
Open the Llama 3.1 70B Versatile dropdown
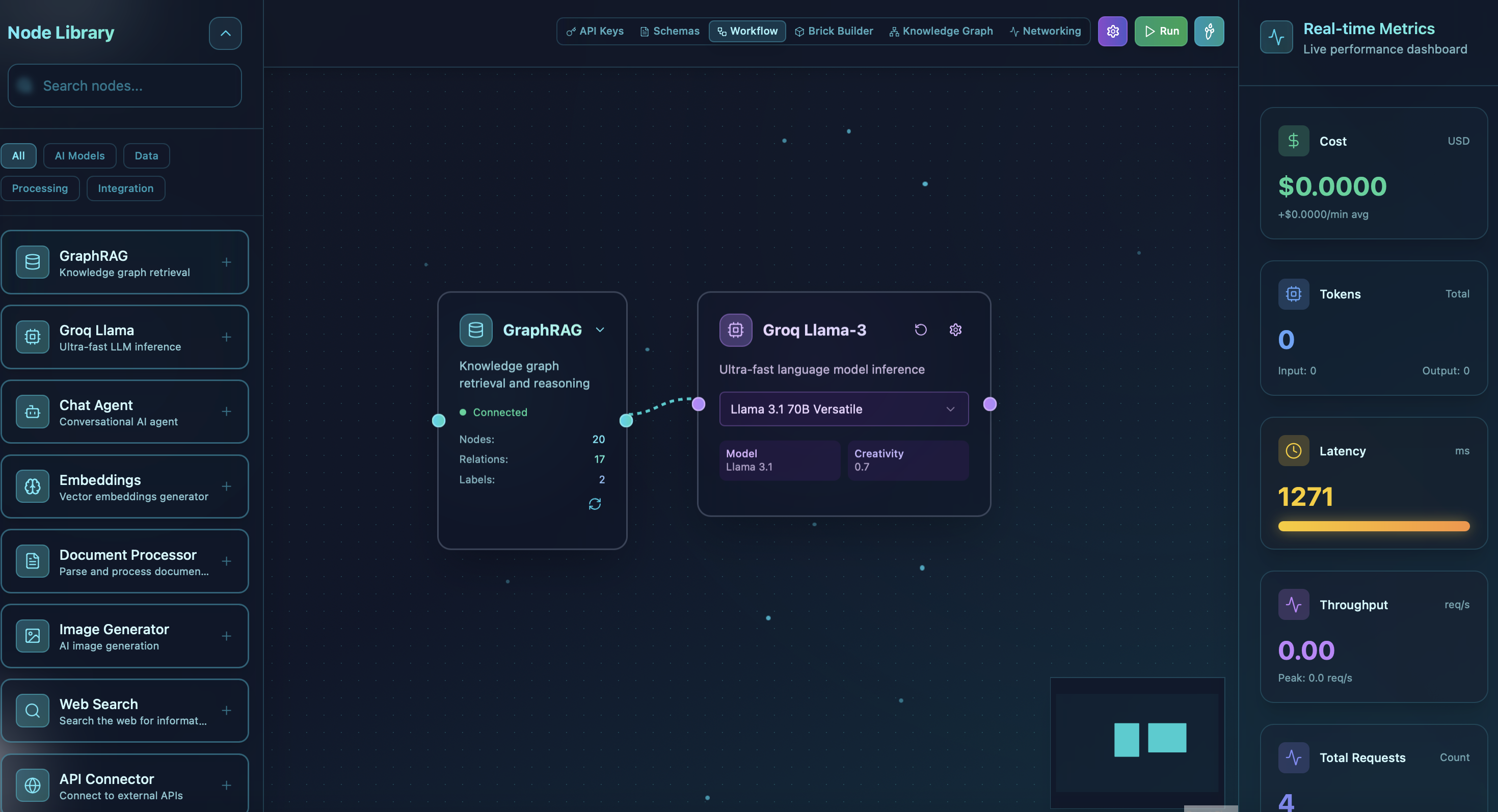[843, 409]
